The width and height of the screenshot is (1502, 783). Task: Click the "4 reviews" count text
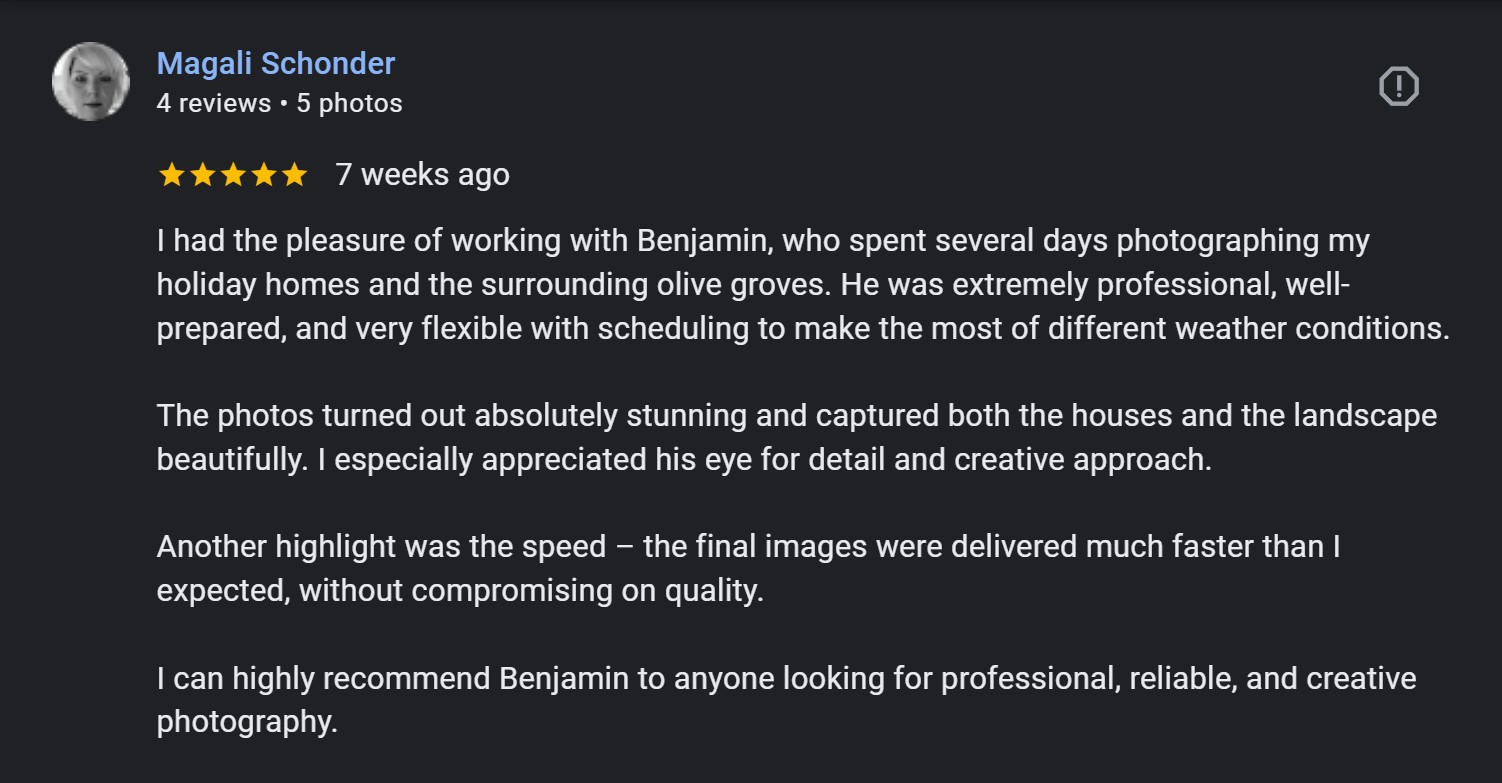coord(214,103)
